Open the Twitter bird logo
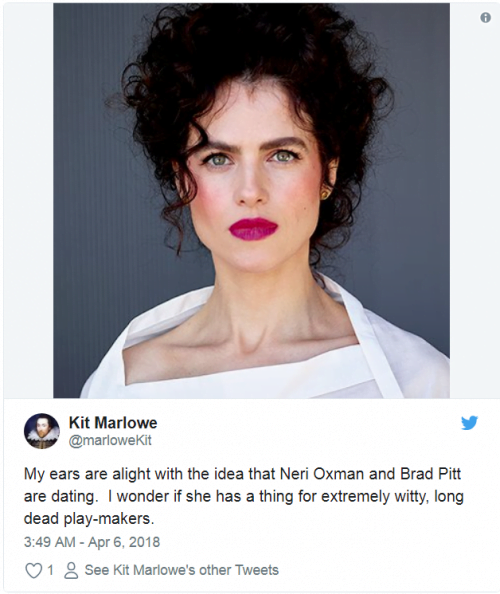Screen dimensions: 500x594 (x=469, y=423)
